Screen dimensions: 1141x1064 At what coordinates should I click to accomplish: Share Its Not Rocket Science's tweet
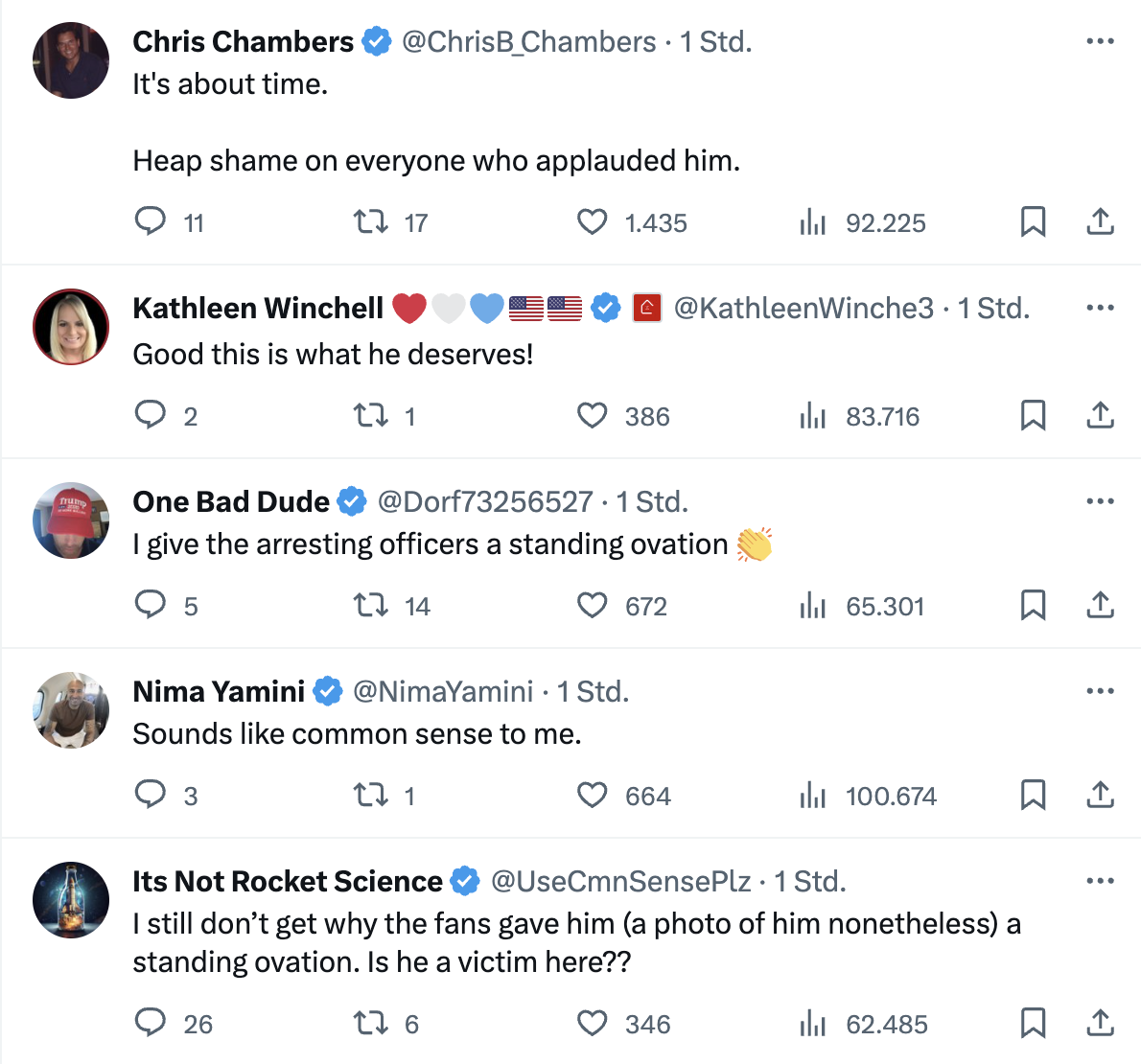(x=1100, y=1023)
